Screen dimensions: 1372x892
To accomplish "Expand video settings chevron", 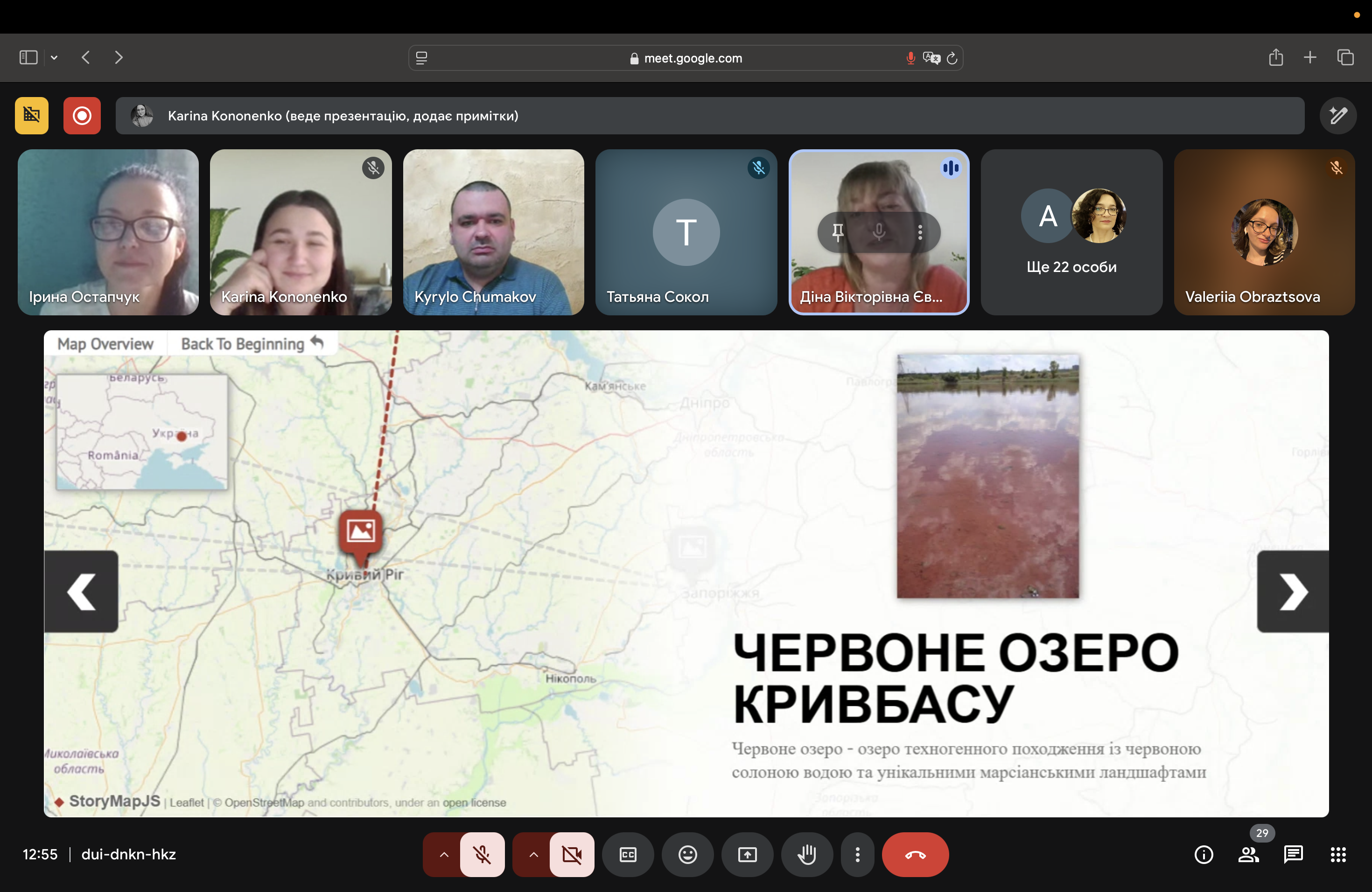I will coord(533,855).
